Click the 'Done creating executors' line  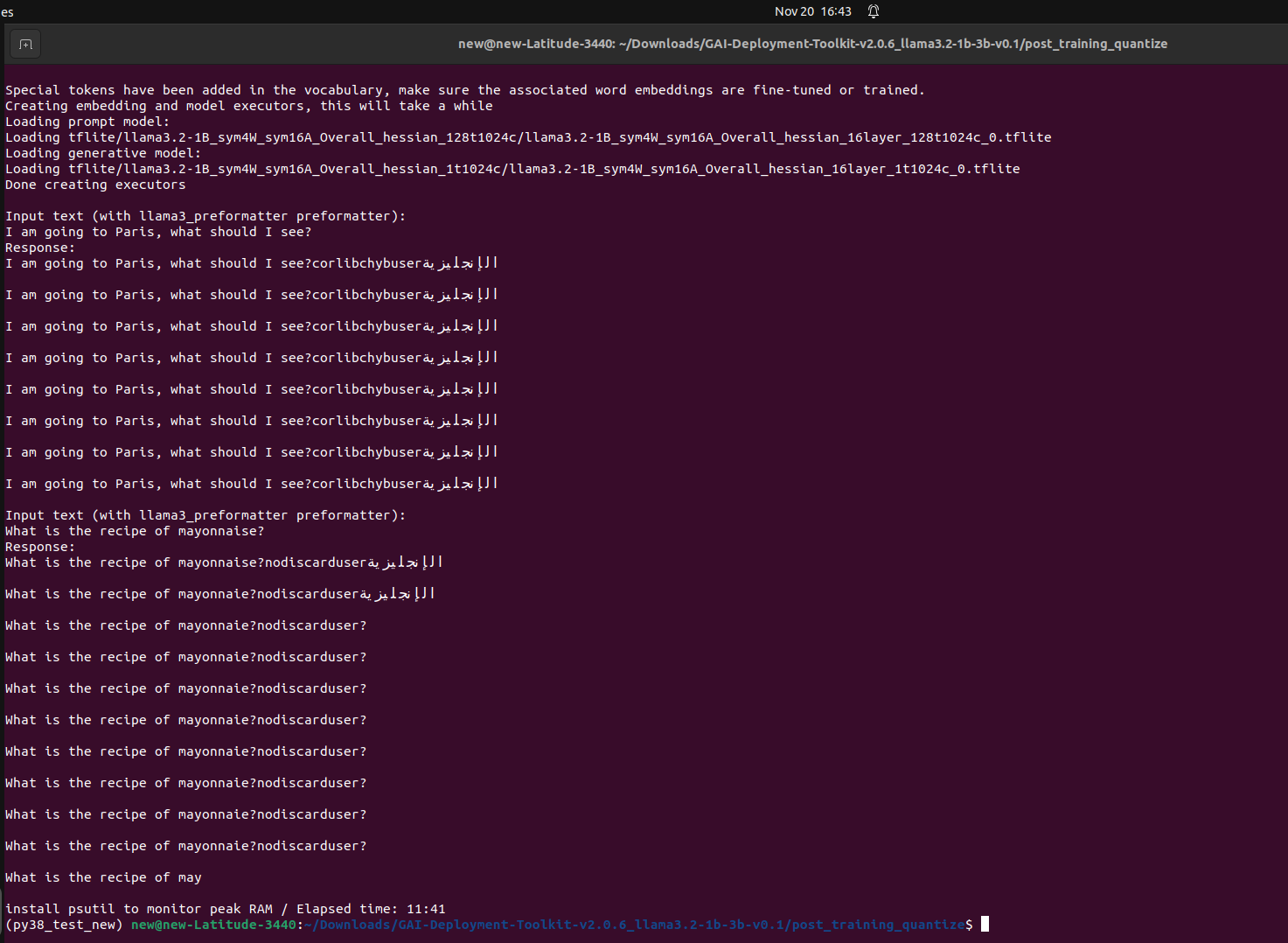[x=95, y=185]
